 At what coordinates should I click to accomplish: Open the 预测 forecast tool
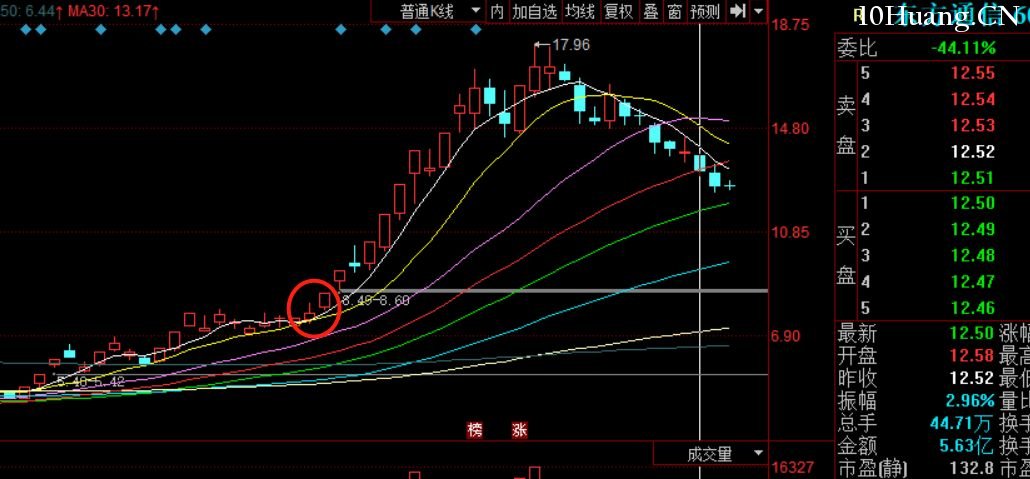pyautogui.click(x=705, y=11)
